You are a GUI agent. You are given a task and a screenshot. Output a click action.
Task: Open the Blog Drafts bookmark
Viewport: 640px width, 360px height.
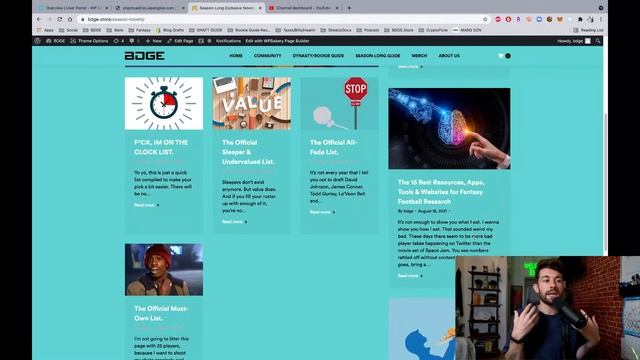[x=170, y=30]
